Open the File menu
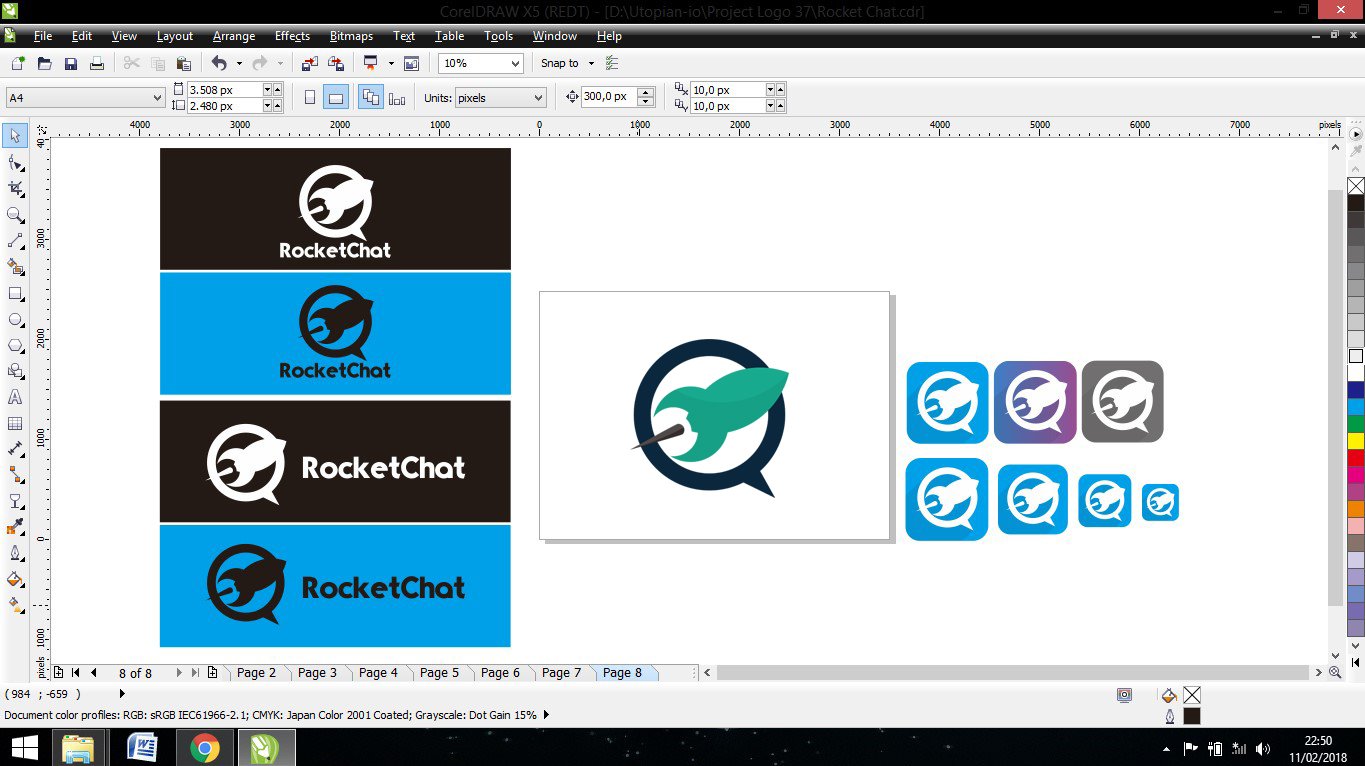This screenshot has height=766, width=1365. click(x=42, y=36)
